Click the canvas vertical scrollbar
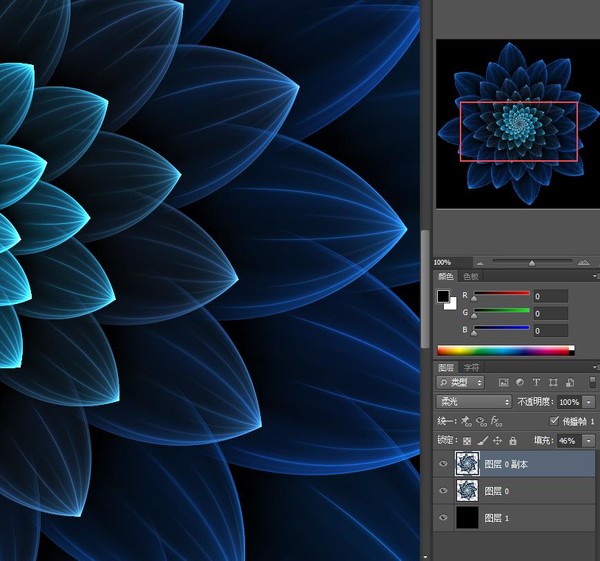600x561 pixels. [x=425, y=289]
